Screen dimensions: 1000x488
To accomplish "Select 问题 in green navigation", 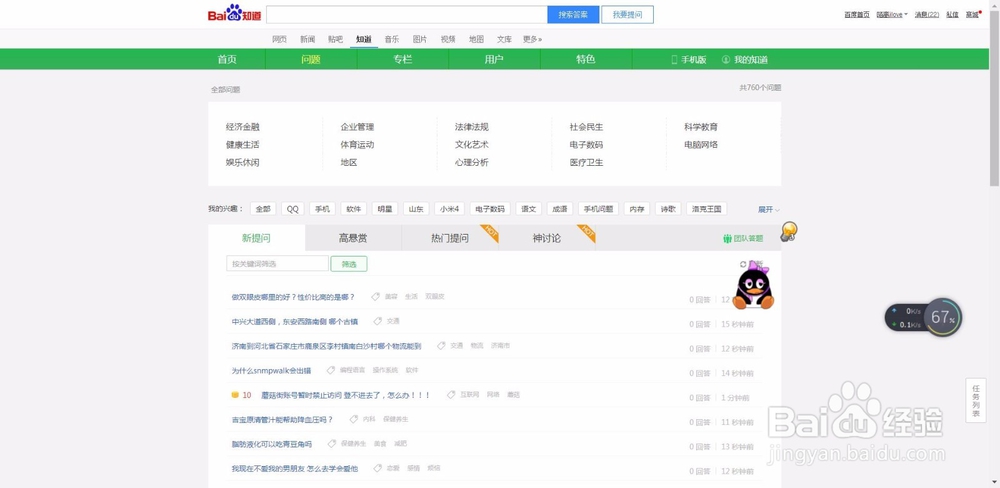I will coord(311,59).
